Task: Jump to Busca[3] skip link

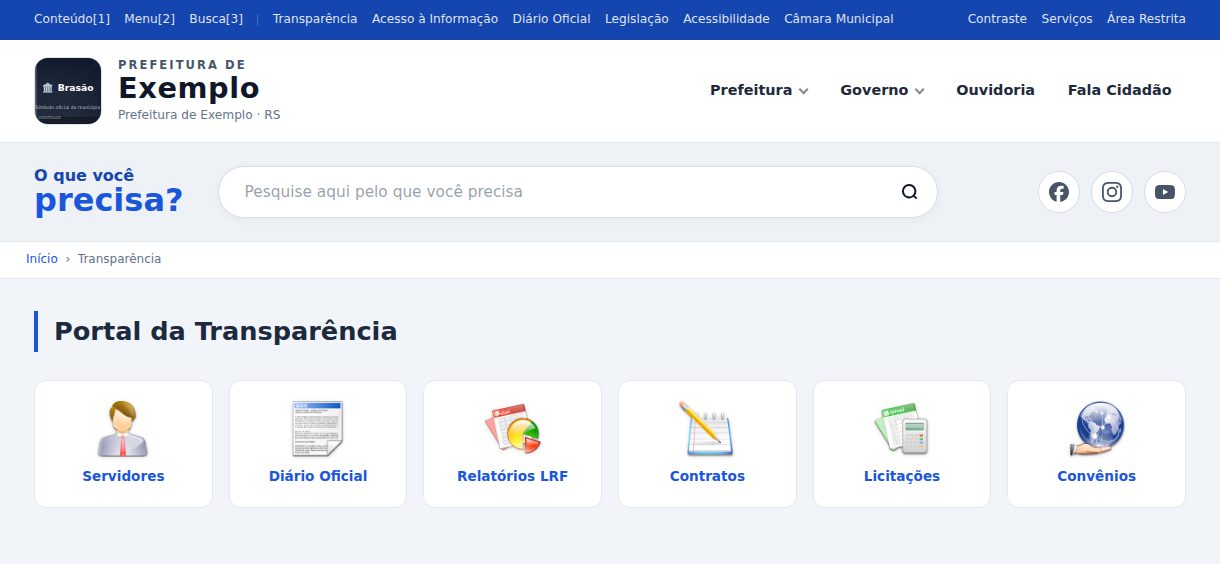Action: pyautogui.click(x=216, y=19)
